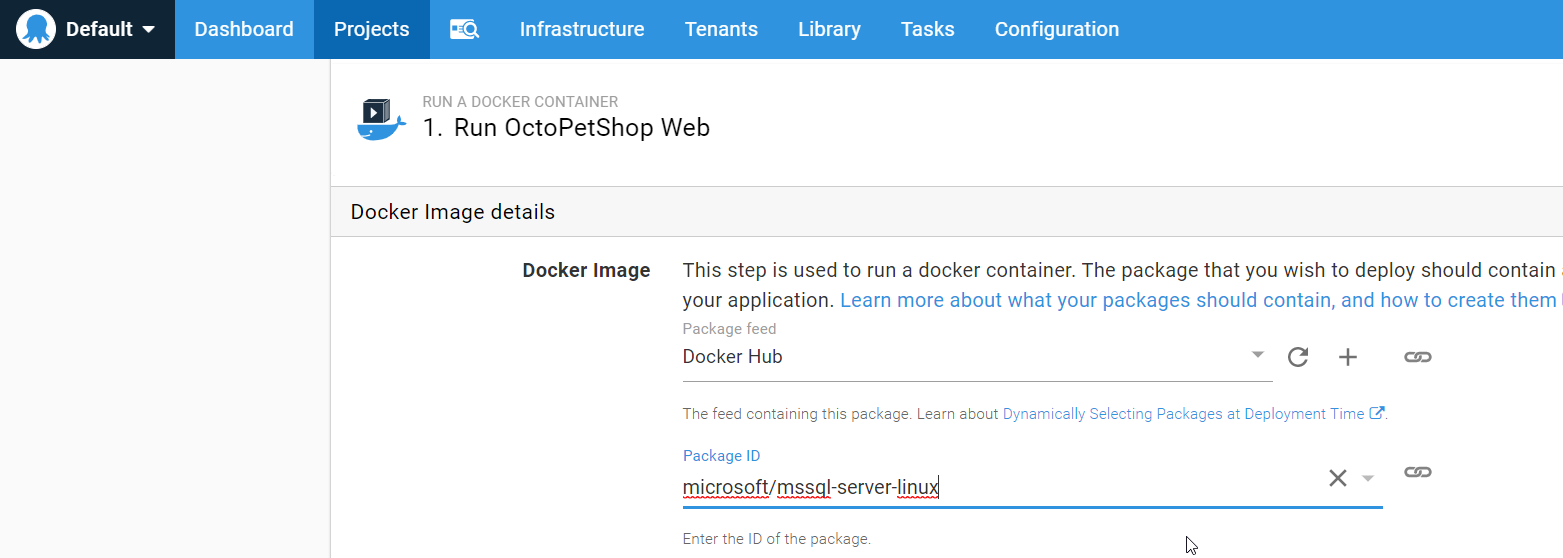This screenshot has height=558, width=1563.
Task: Switch to the Library section
Action: click(829, 29)
